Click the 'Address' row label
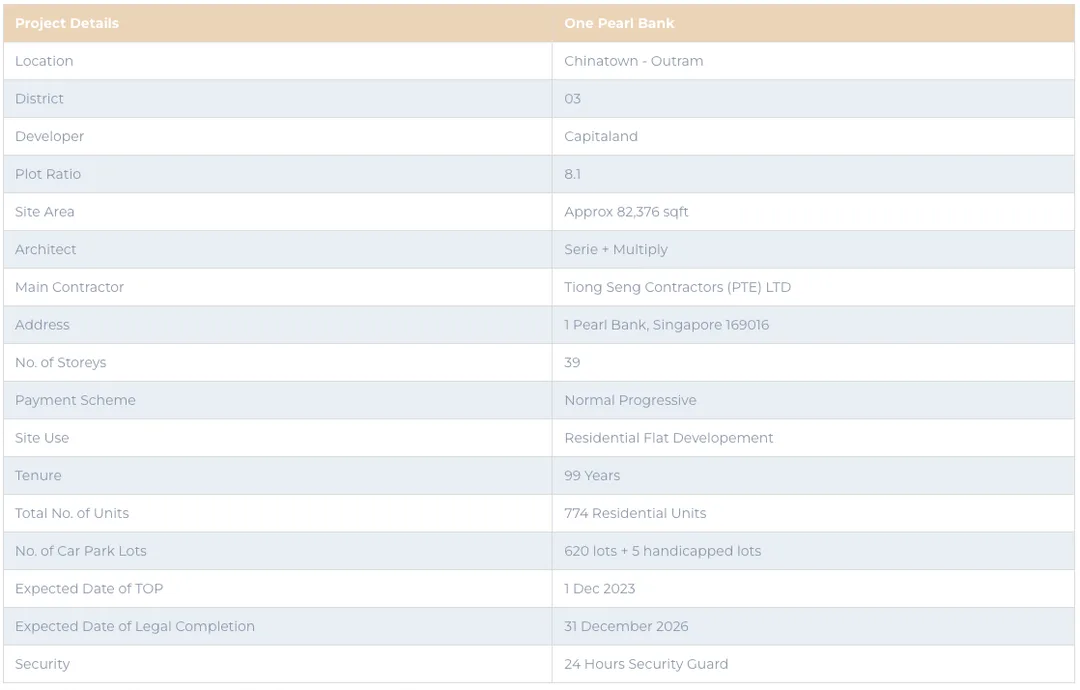Viewport: 1080px width, 690px height. 43,325
